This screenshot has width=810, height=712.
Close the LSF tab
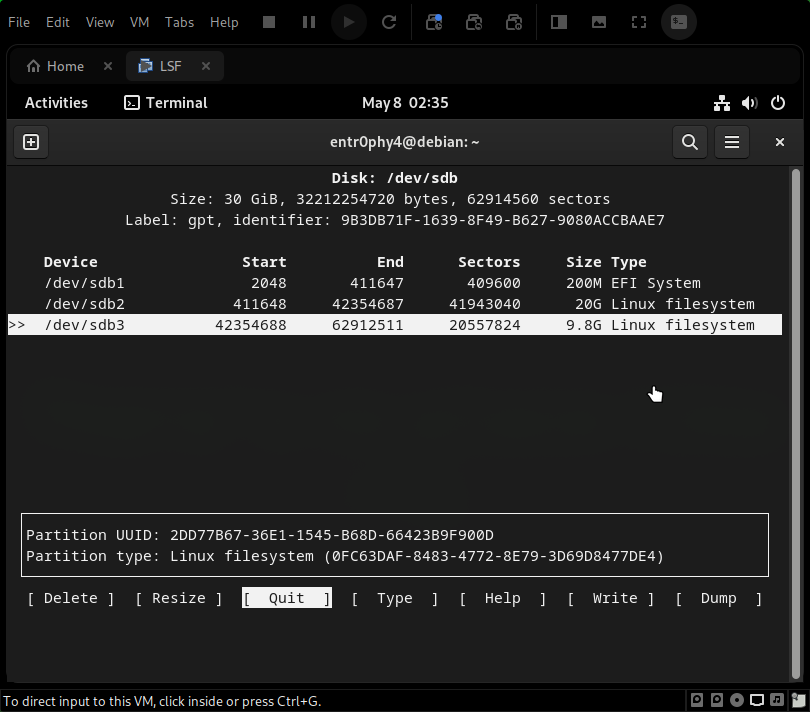click(206, 66)
